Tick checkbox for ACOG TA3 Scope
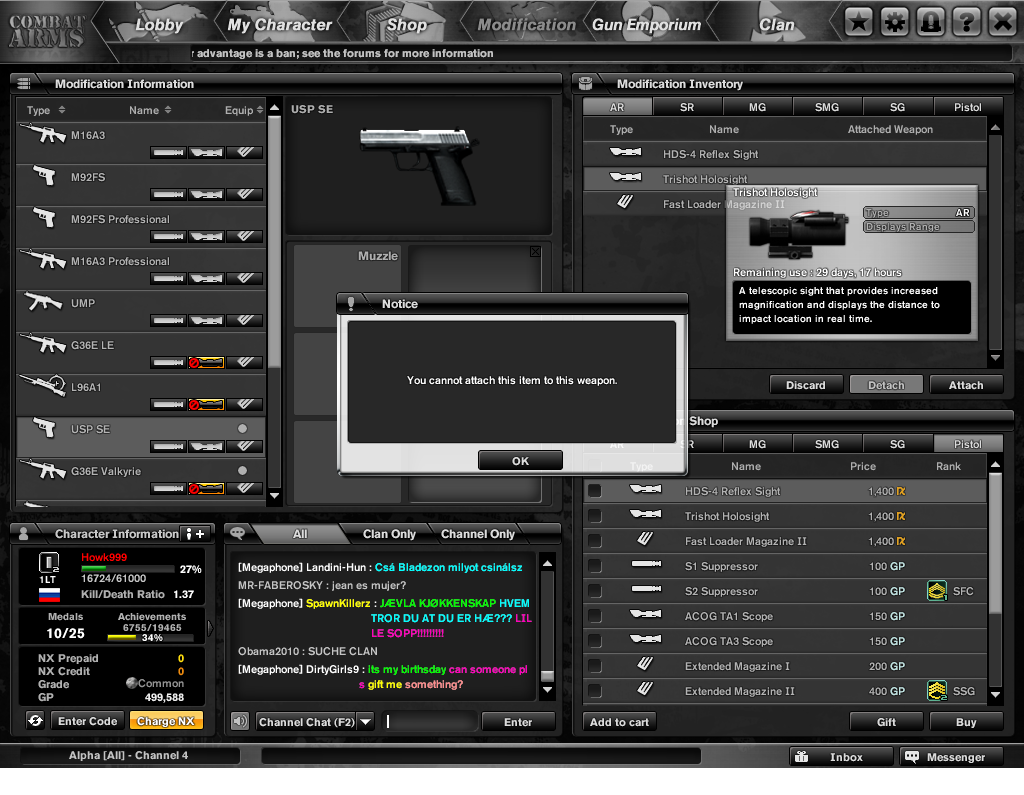 coord(595,641)
